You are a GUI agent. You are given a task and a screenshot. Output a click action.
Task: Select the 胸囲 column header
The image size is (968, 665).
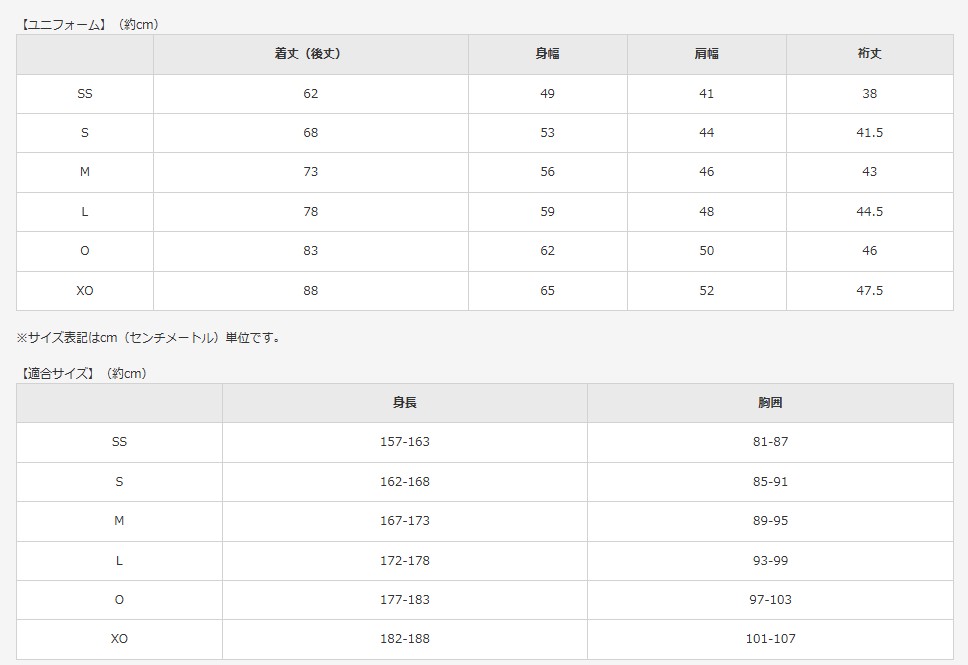(770, 403)
